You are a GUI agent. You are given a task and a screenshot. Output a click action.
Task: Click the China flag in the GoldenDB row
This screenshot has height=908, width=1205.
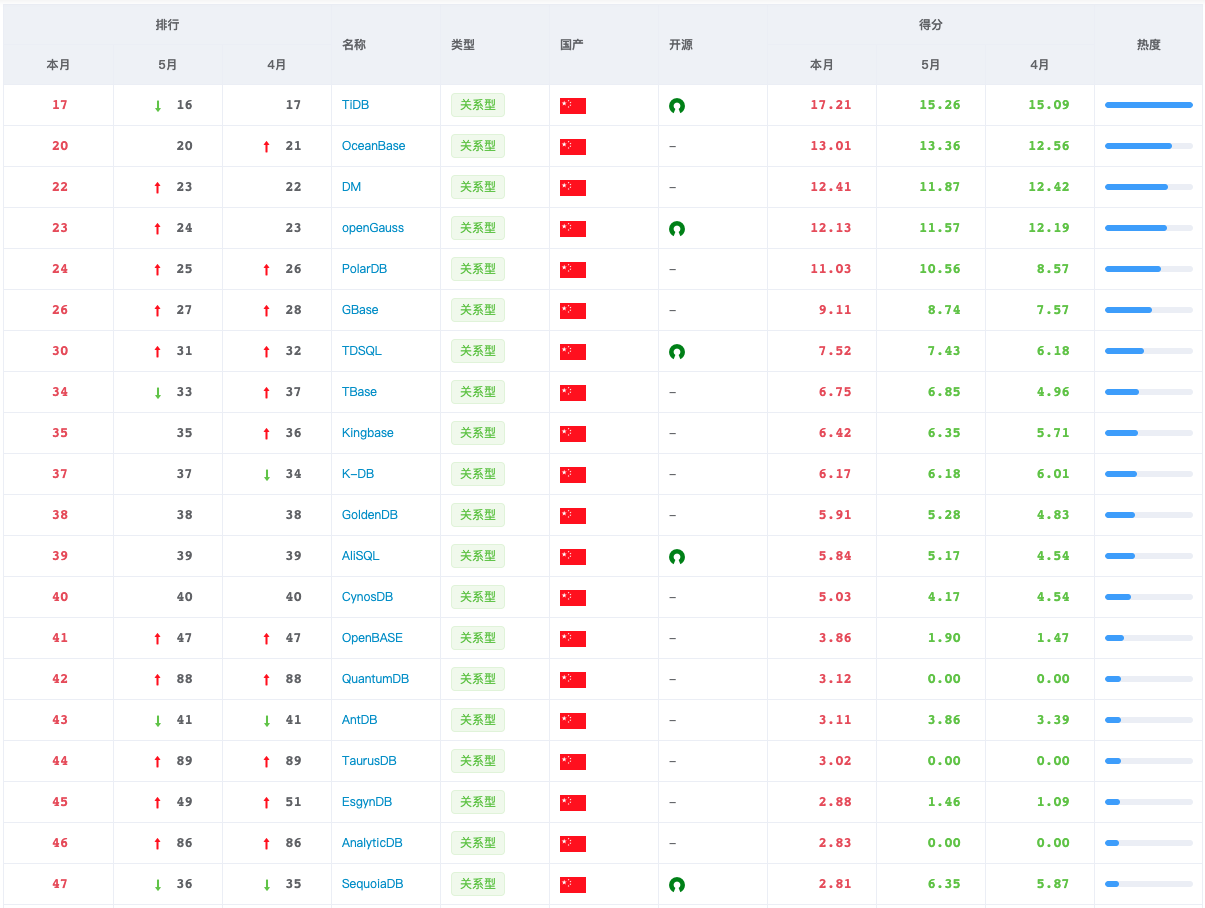click(x=573, y=516)
